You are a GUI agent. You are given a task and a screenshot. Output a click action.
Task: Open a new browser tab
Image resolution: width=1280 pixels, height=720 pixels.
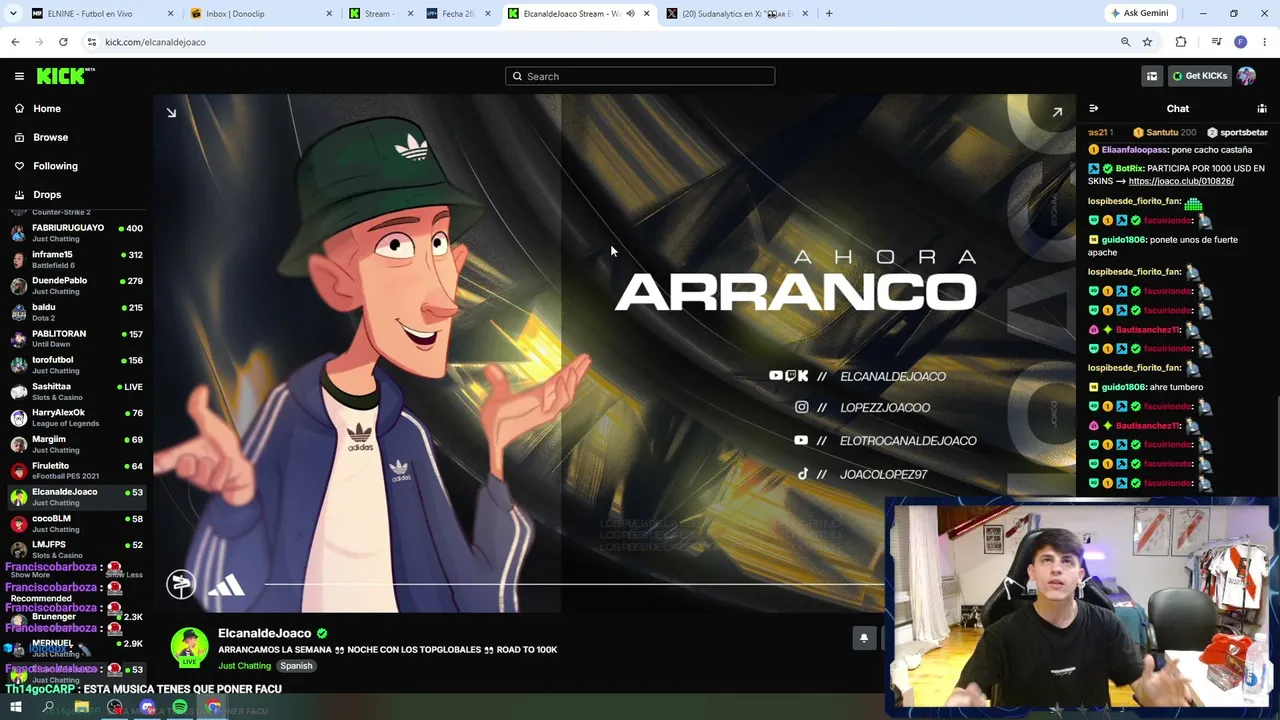[829, 14]
